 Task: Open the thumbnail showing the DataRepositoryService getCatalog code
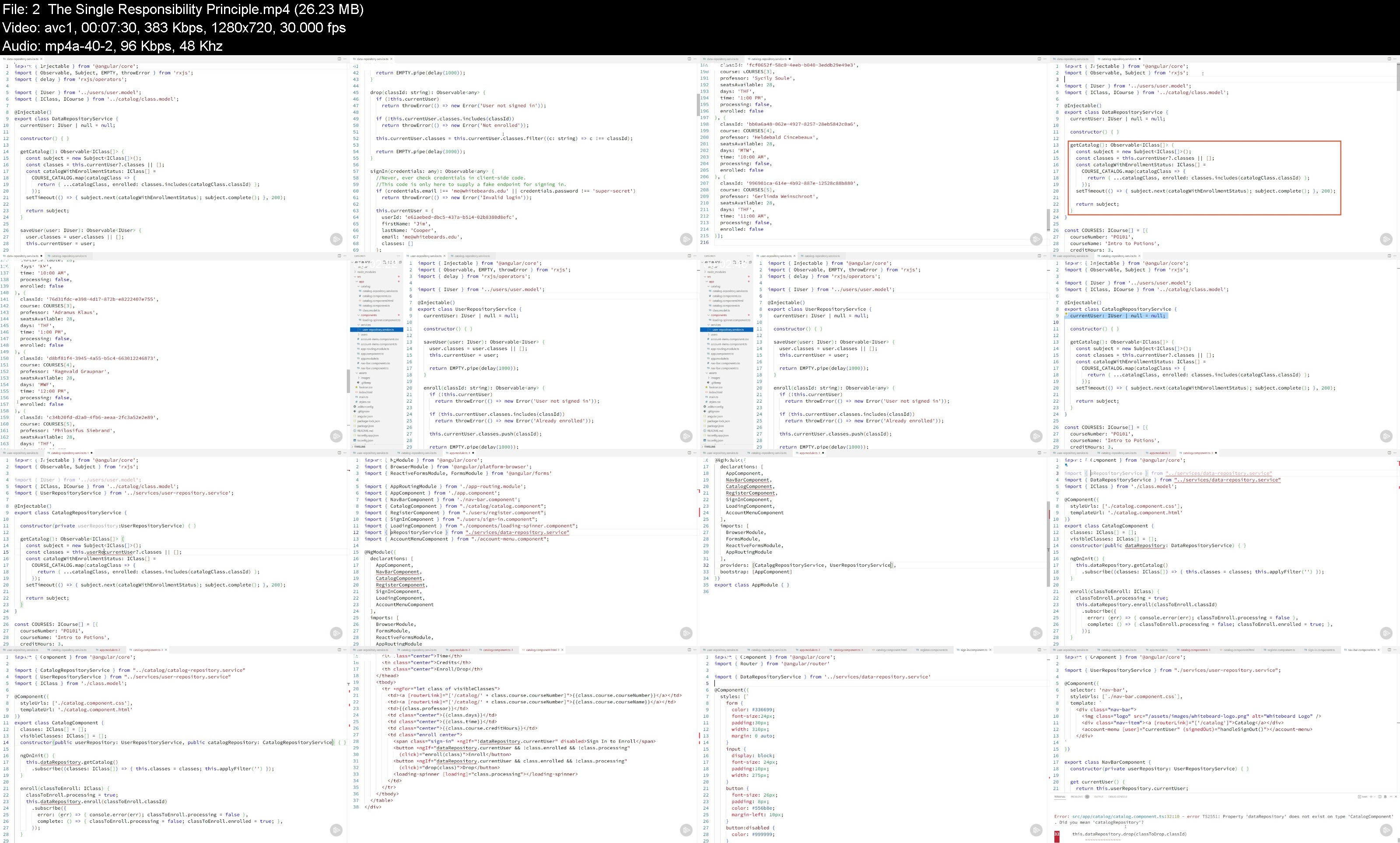tap(175, 154)
